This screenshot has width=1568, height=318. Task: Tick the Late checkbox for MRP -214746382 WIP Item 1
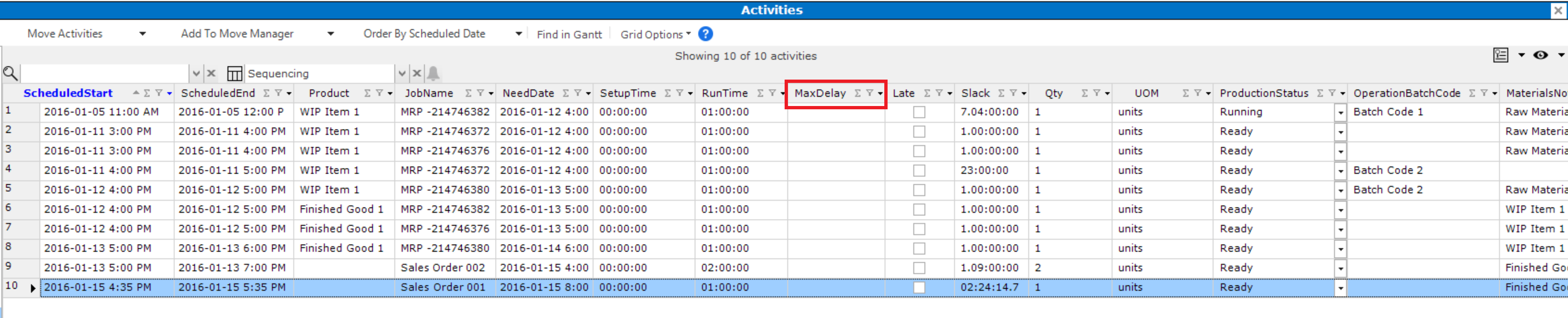pyautogui.click(x=919, y=112)
